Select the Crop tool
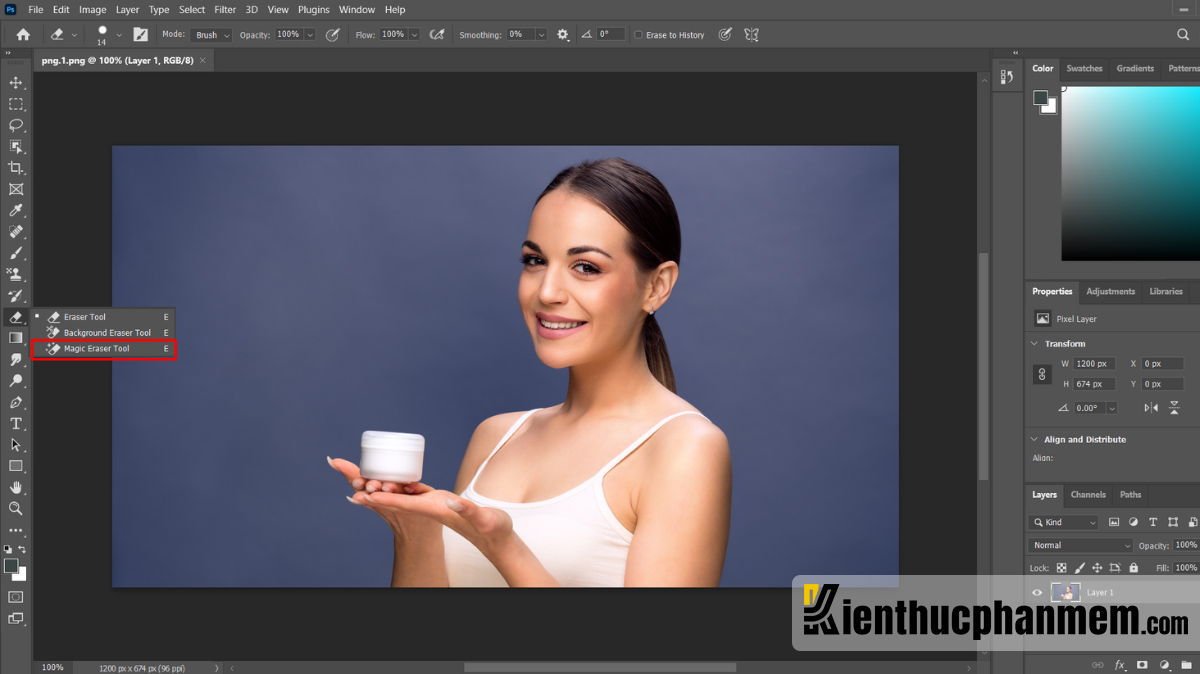The height and width of the screenshot is (674, 1200). (x=16, y=168)
